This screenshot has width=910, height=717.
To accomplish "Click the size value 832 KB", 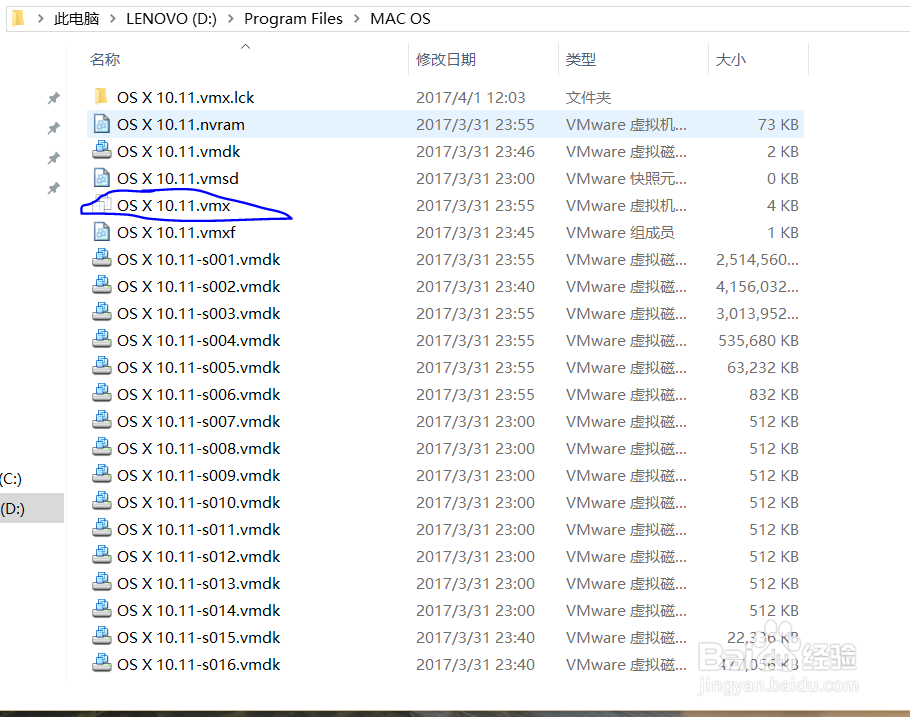I will [x=774, y=395].
